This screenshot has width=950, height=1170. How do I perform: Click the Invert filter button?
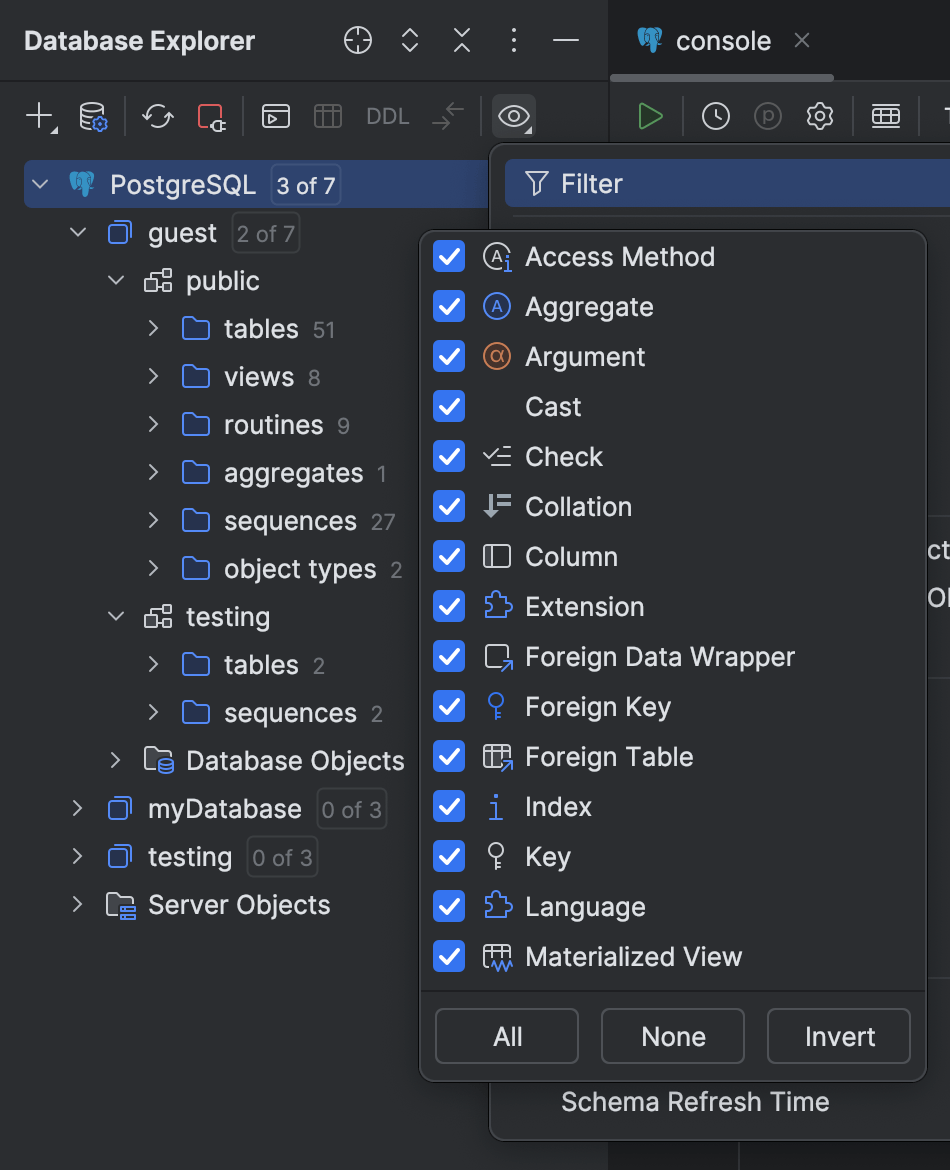coord(838,1036)
